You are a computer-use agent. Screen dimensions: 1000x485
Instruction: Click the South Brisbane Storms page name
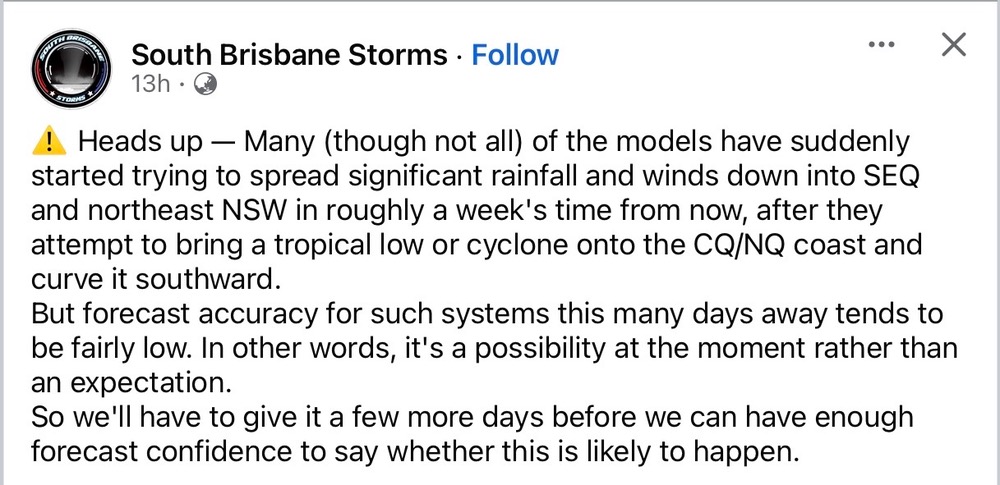(289, 54)
